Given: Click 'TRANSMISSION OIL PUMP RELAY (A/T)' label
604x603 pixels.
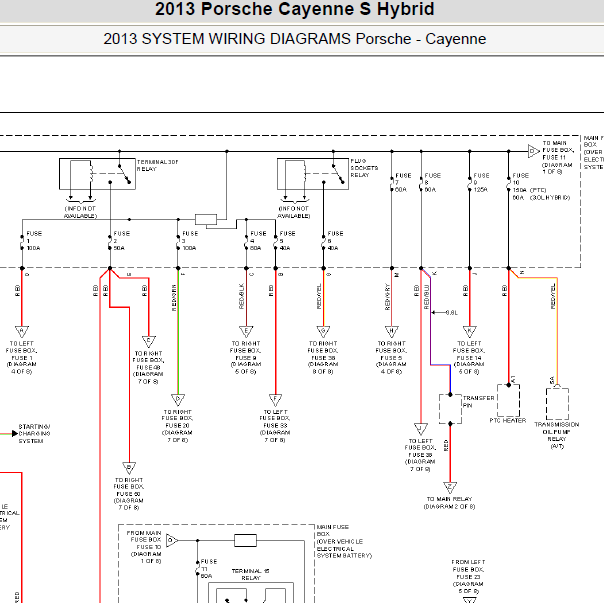Looking at the screenshot, I should point(557,435).
